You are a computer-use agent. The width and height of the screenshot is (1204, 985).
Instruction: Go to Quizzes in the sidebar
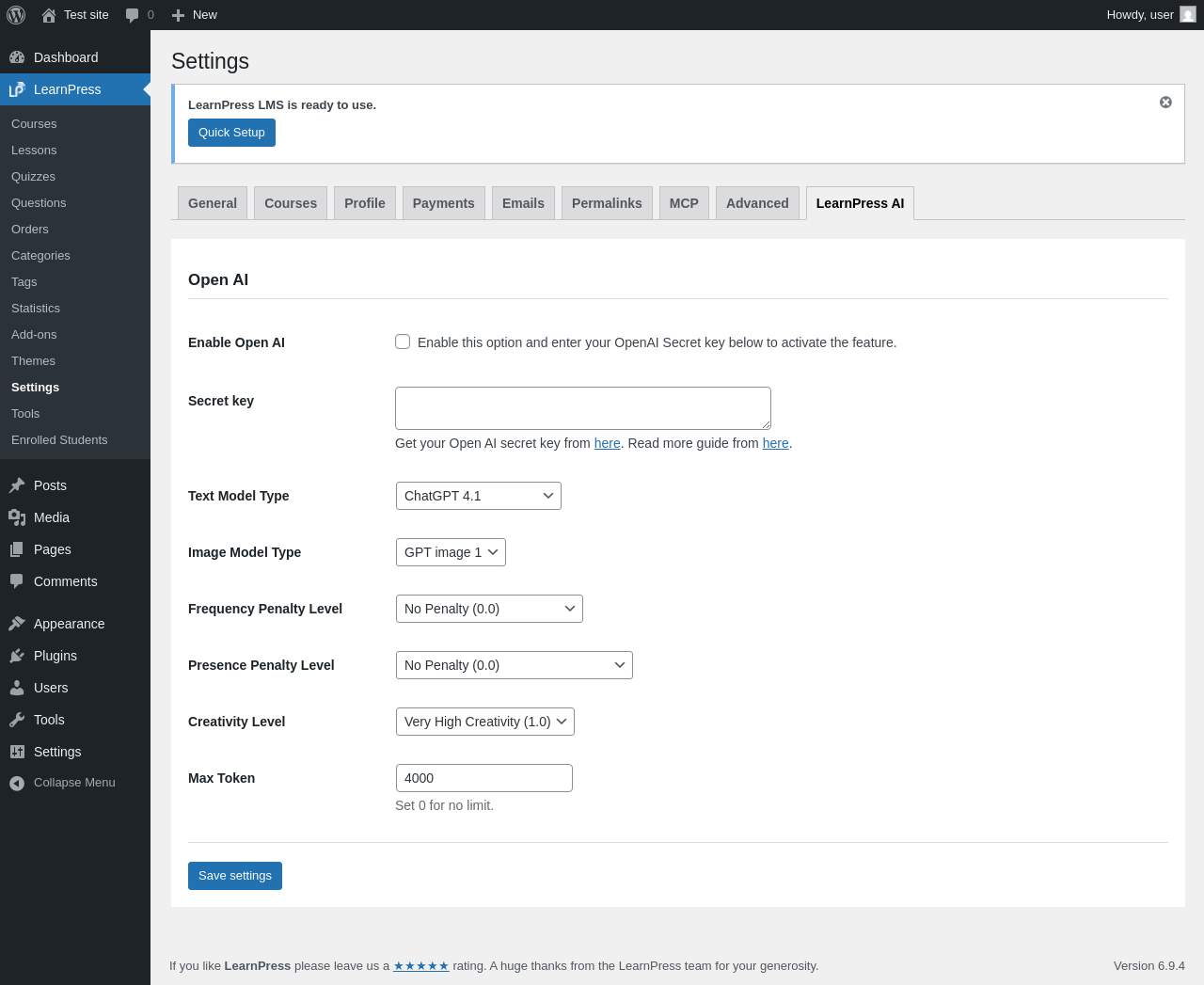click(x=33, y=177)
